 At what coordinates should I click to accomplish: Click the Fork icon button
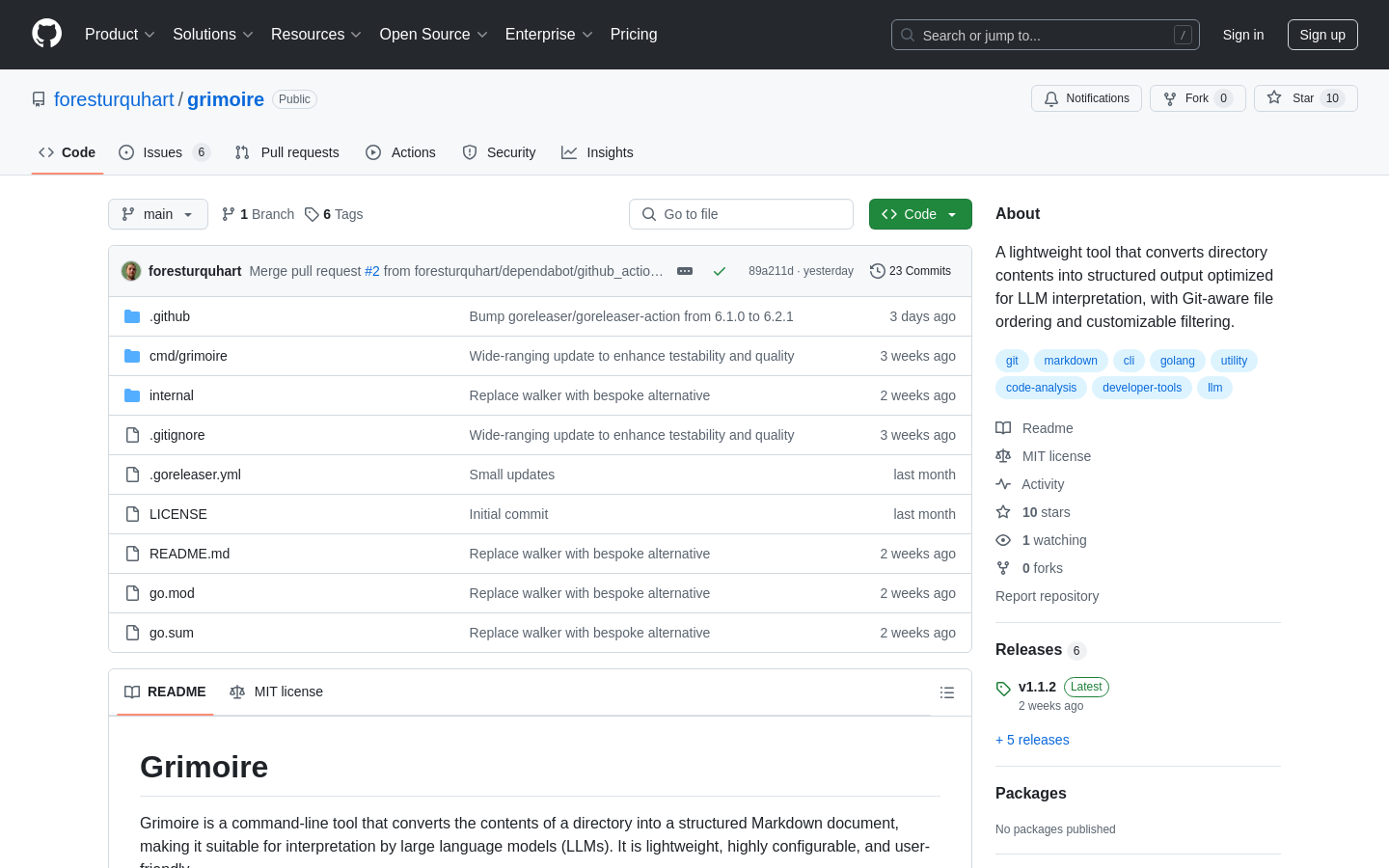click(1170, 98)
